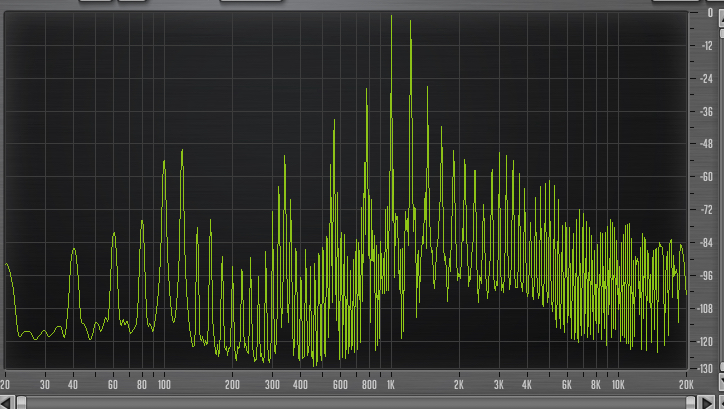Click the "-130" dB level label
Image resolution: width=724 pixels, height=409 pixels.
pos(706,368)
